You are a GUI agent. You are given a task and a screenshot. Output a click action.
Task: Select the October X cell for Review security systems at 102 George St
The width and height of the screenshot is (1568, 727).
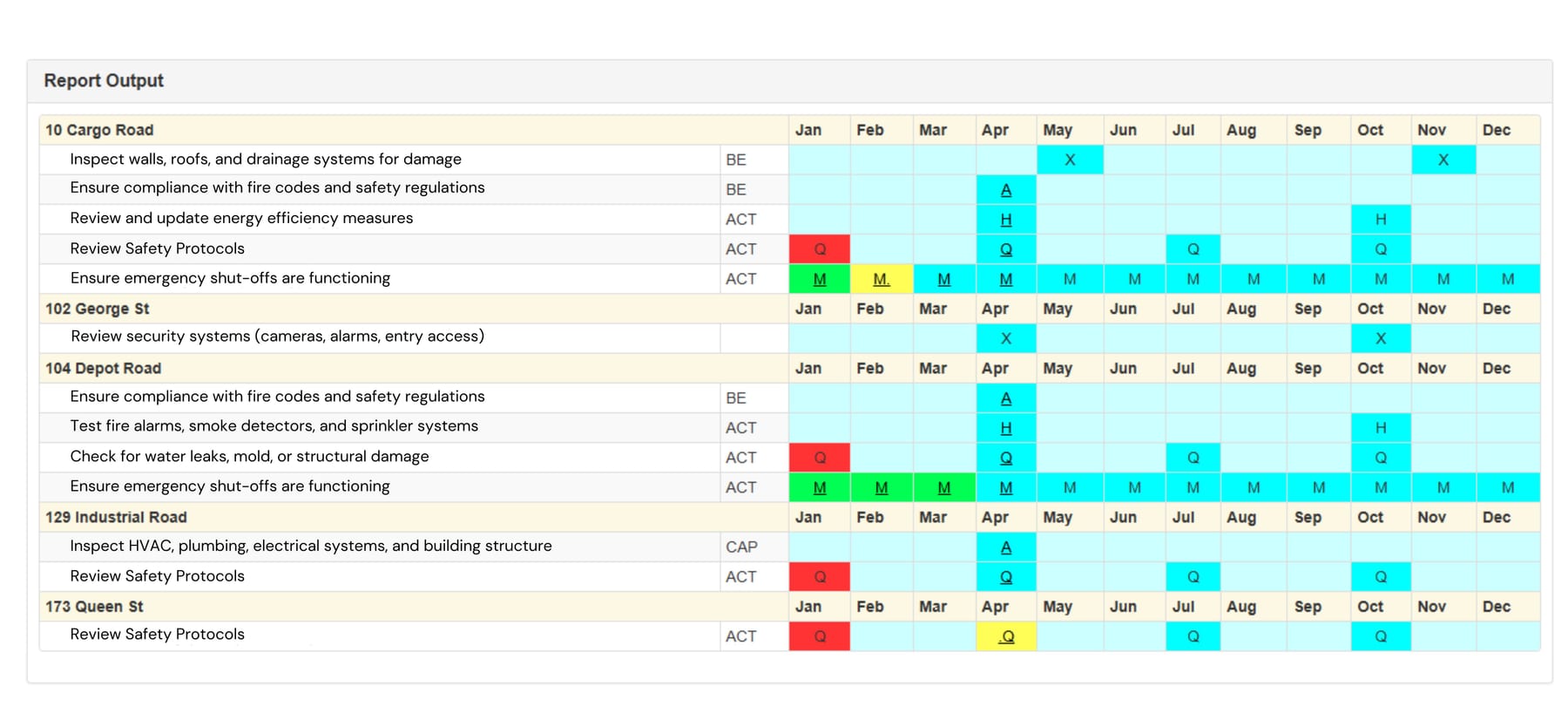click(1381, 338)
